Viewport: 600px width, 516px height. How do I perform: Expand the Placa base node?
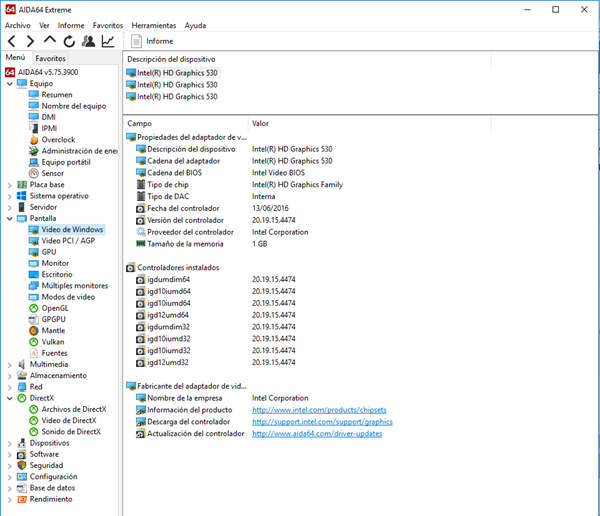click(10, 185)
